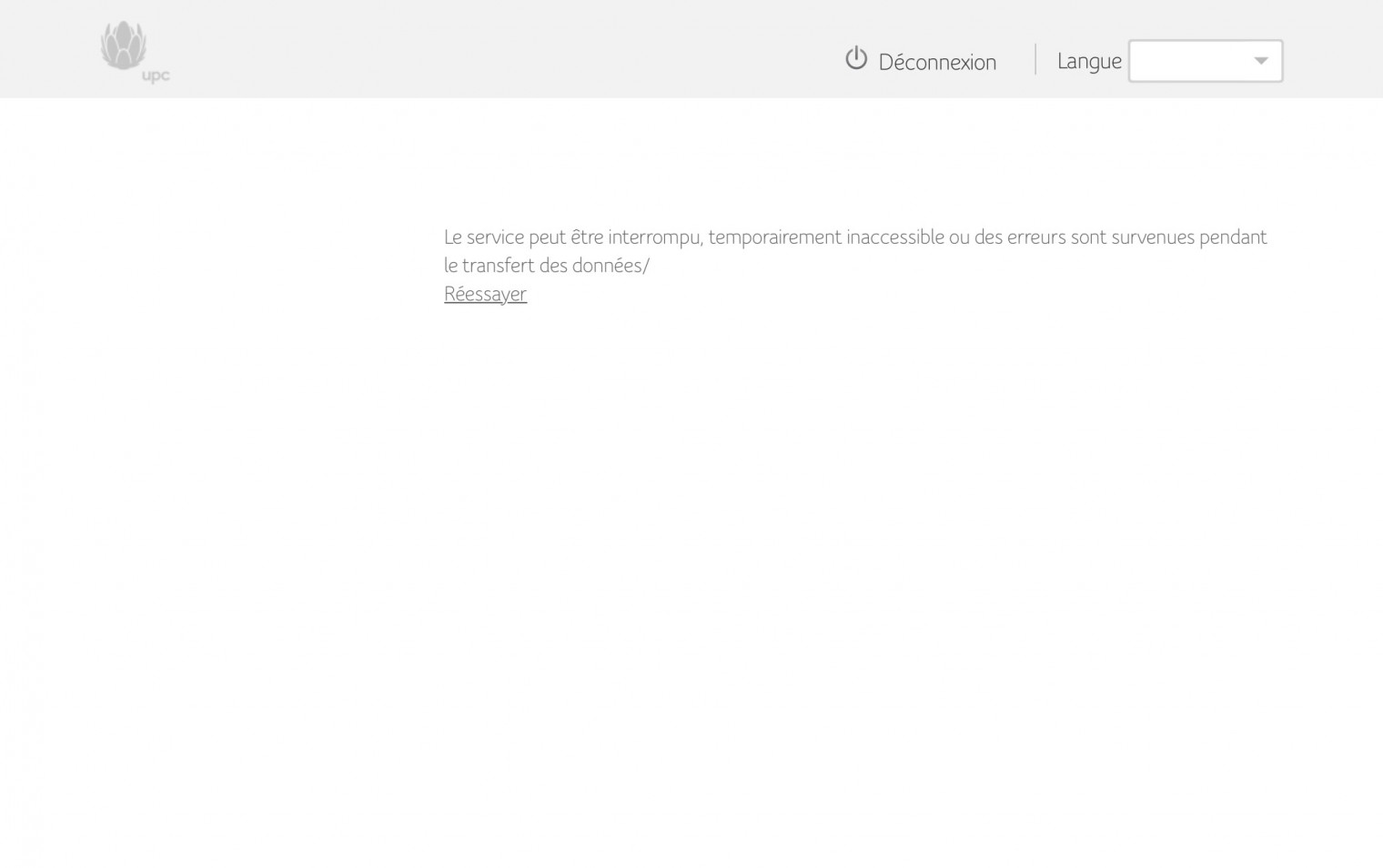Click the line 'le transfert des données/'
The width and height of the screenshot is (1383, 868).
pos(546,266)
